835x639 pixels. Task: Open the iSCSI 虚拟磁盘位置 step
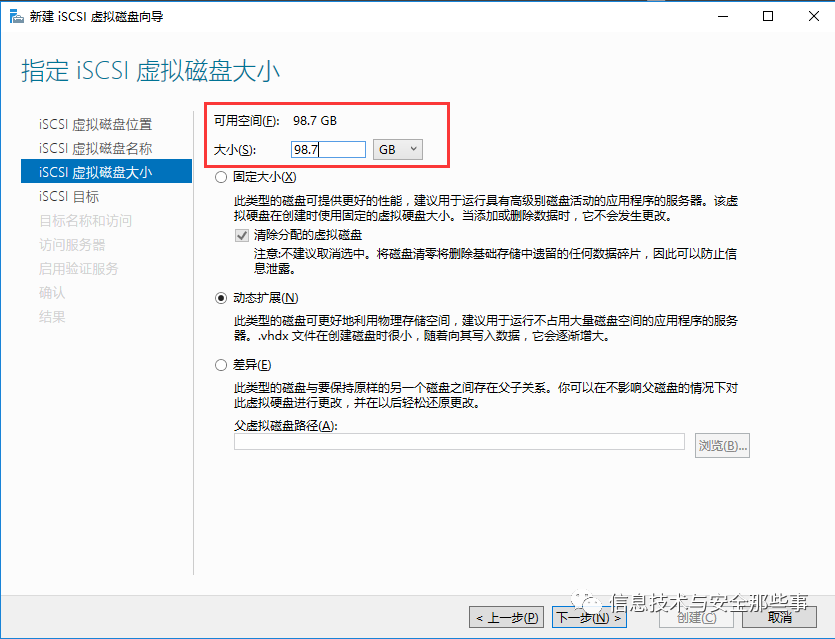[x=95, y=125]
